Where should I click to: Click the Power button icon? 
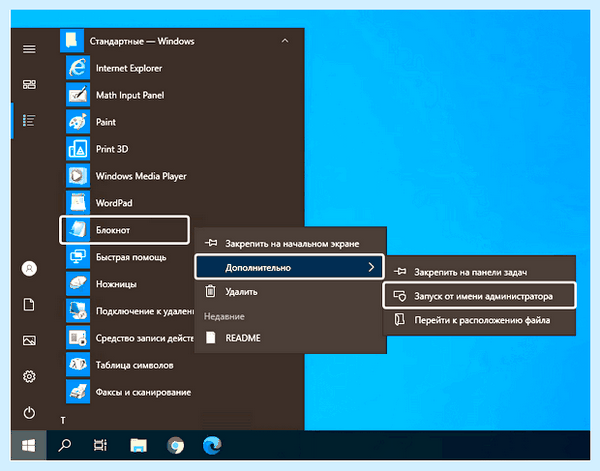pyautogui.click(x=29, y=412)
